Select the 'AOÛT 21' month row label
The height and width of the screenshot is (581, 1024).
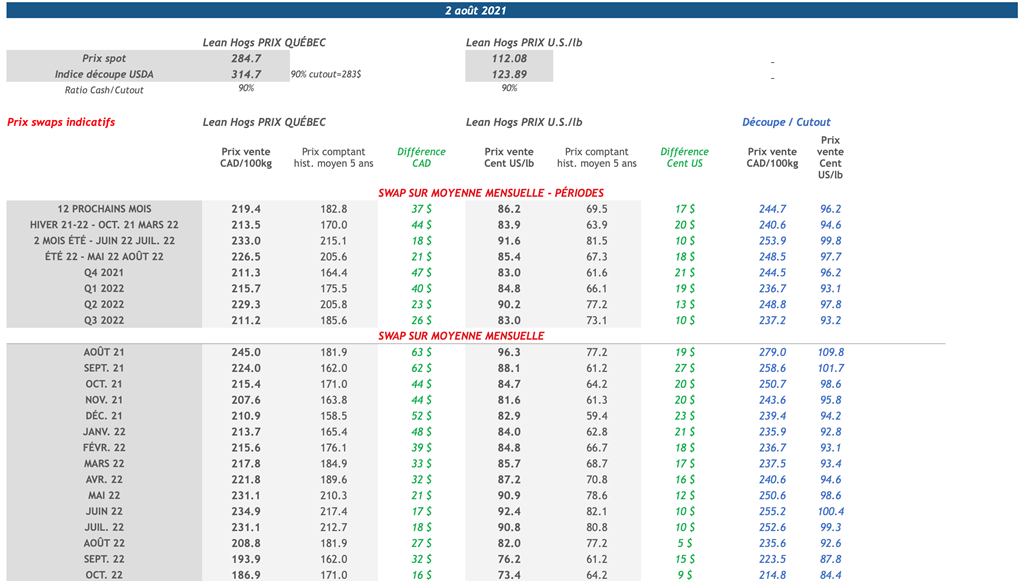104,353
